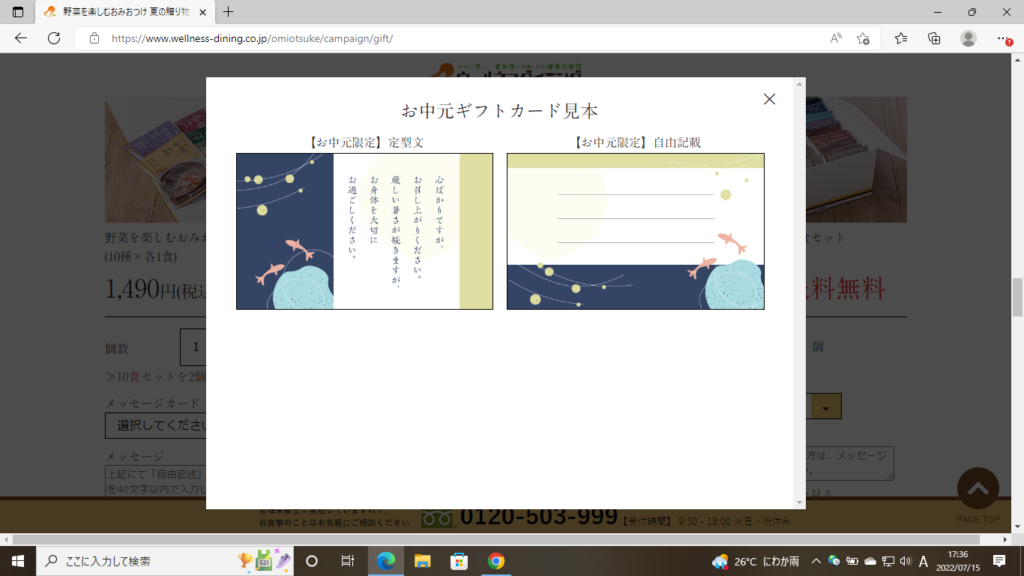
Task: Open the clock and calendar flyout
Action: [x=958, y=561]
